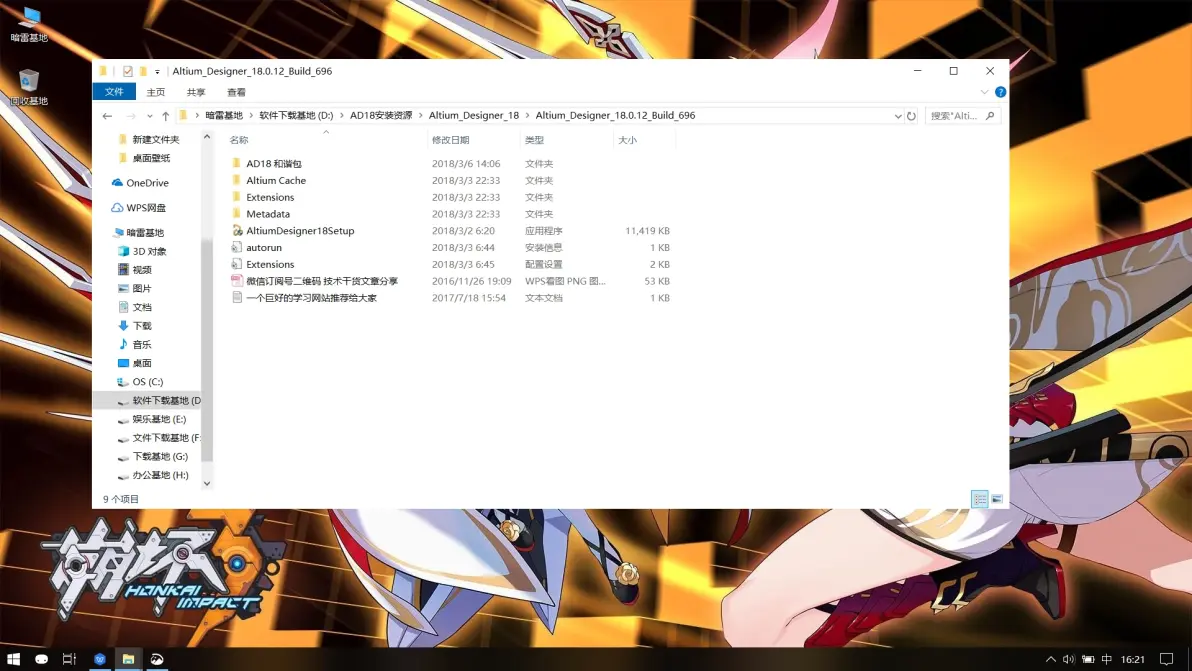Click the Windows Start button
Image resolution: width=1192 pixels, height=671 pixels.
click(13, 659)
